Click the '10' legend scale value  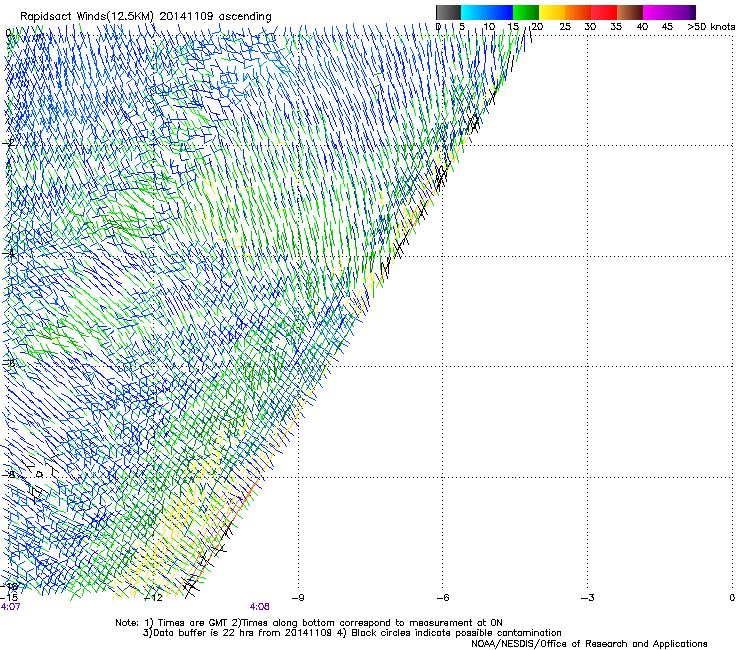[489, 27]
